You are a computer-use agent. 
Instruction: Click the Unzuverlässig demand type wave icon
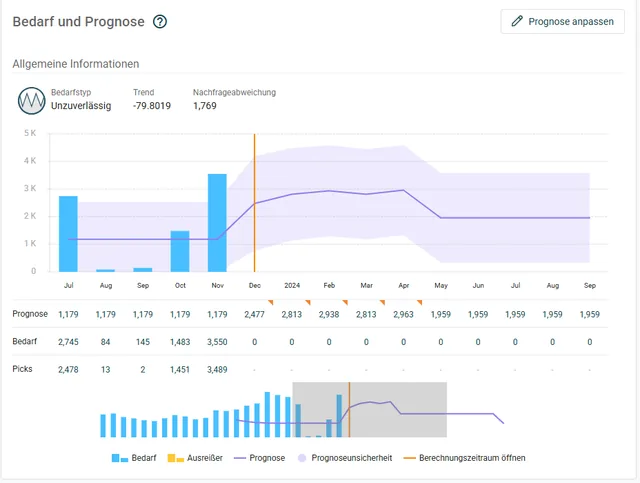[x=31, y=100]
